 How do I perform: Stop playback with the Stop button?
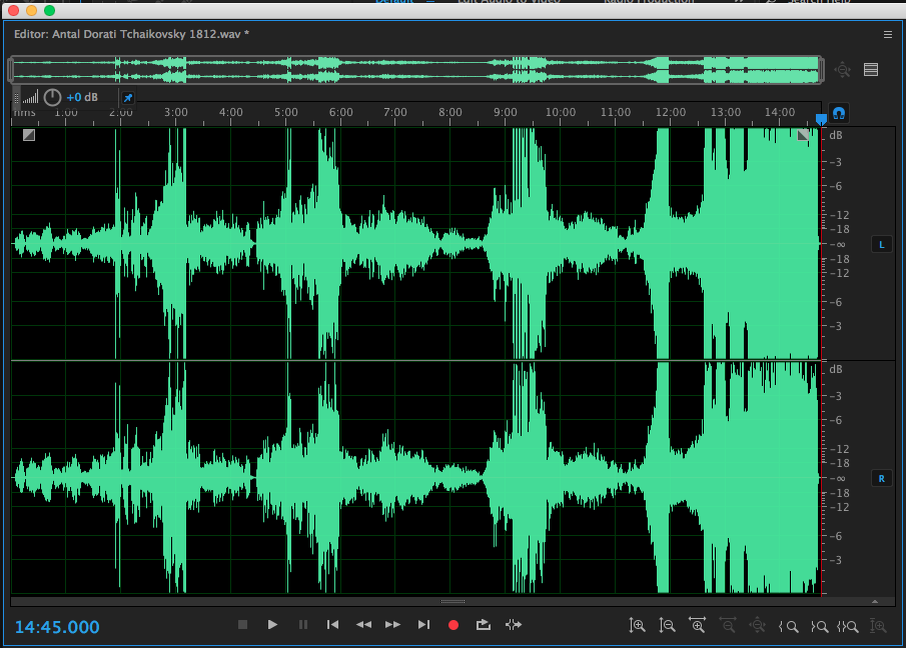click(x=243, y=625)
